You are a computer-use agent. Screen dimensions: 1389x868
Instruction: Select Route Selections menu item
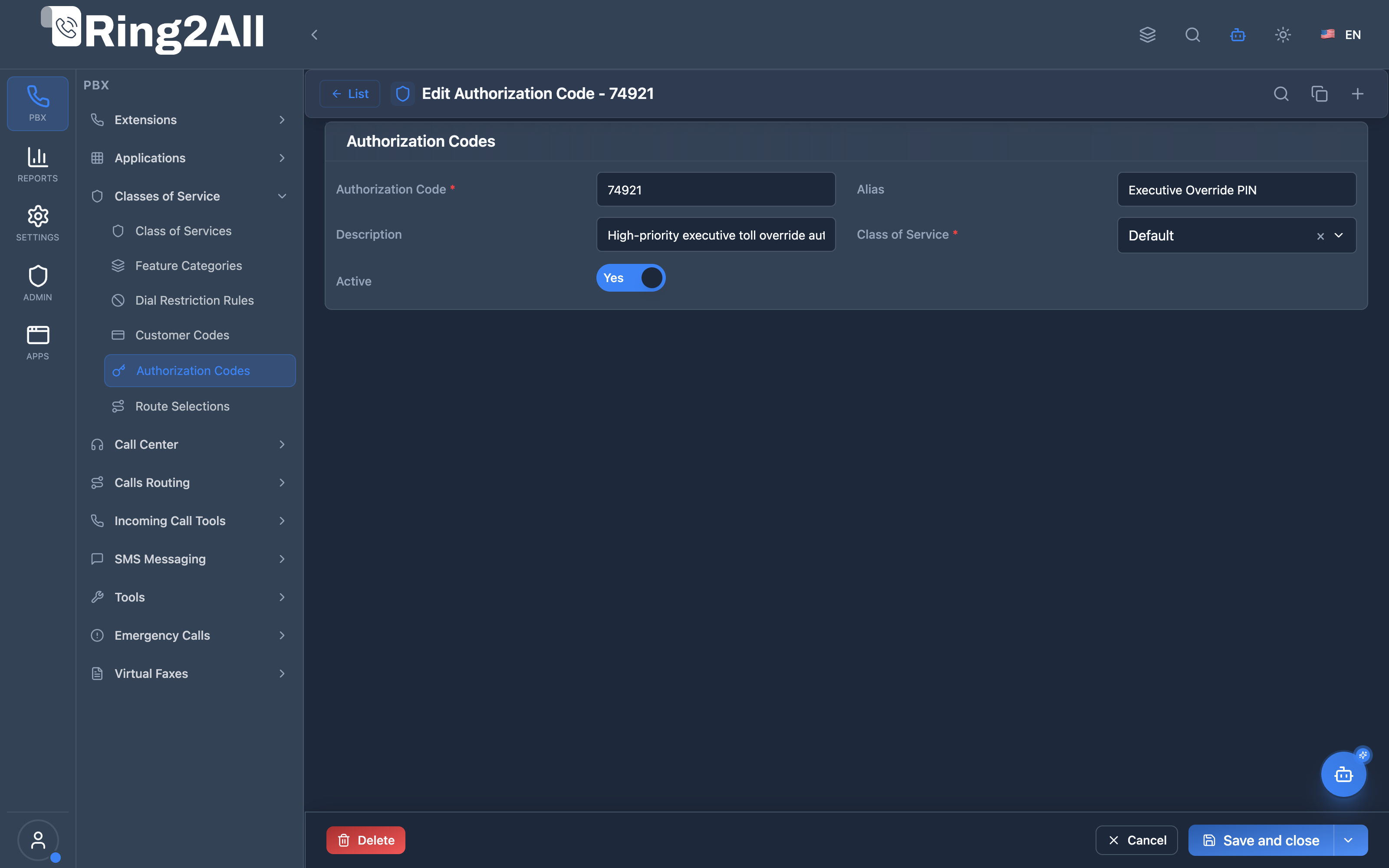(199, 407)
